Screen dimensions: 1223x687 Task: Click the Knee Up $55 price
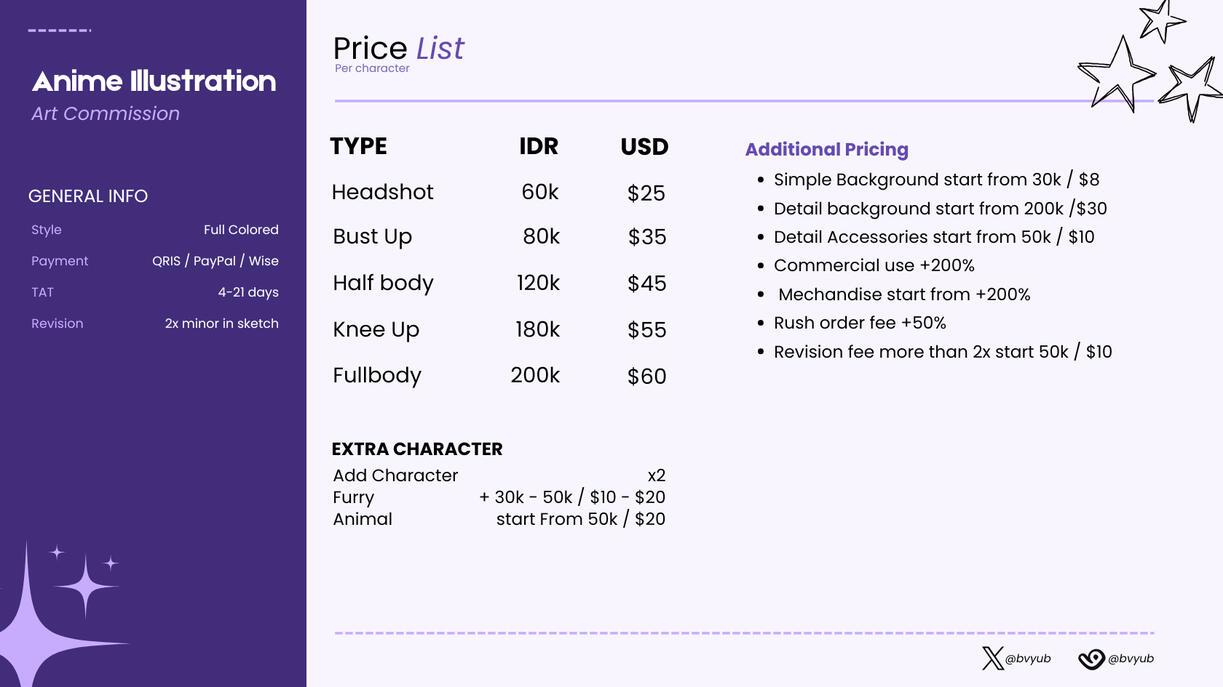647,330
